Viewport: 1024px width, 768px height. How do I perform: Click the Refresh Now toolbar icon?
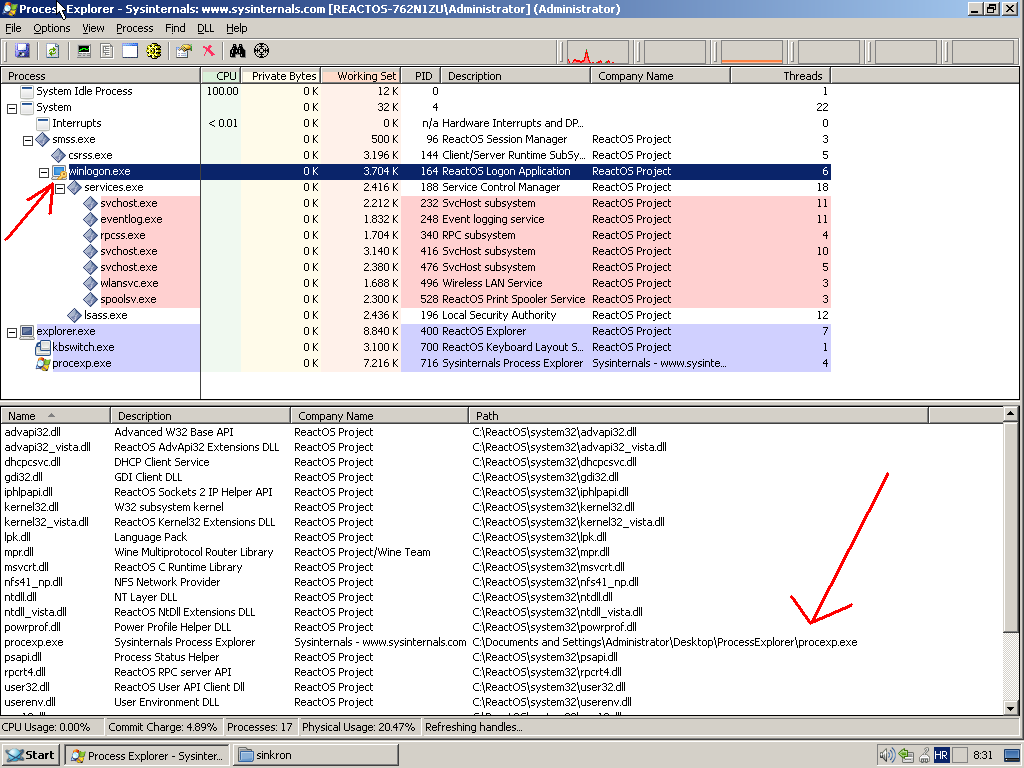coord(53,51)
